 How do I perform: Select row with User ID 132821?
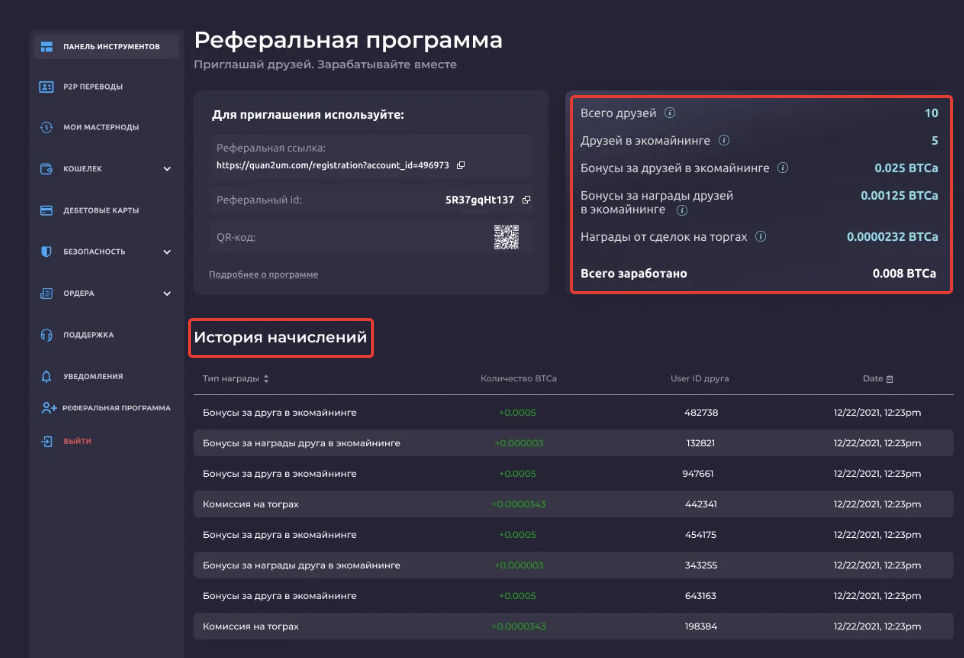(x=573, y=443)
